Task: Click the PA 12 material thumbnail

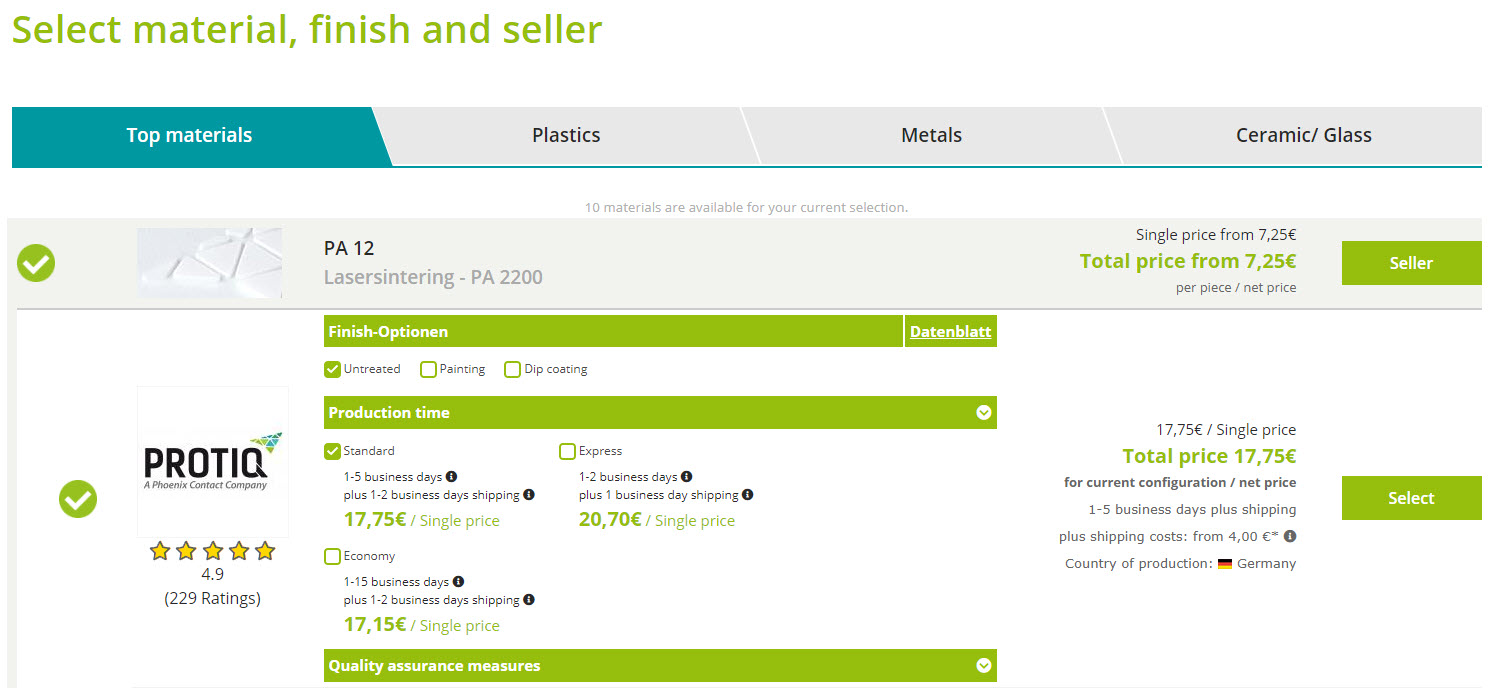Action: [x=210, y=263]
